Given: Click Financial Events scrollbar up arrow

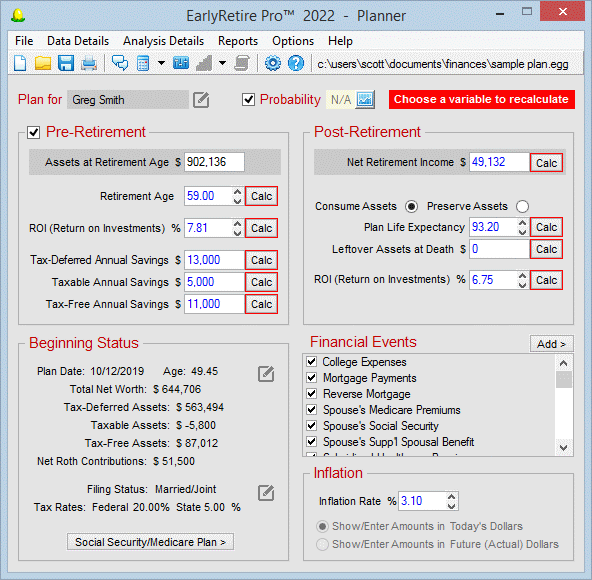Looking at the screenshot, I should 564,363.
